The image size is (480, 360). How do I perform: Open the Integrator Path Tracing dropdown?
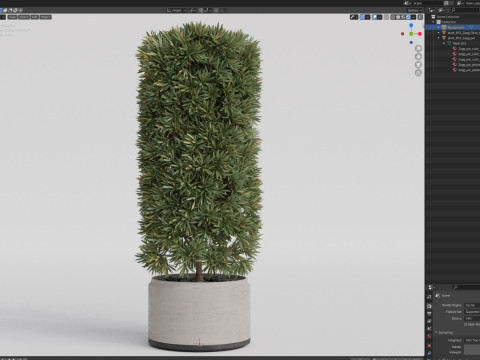472,340
